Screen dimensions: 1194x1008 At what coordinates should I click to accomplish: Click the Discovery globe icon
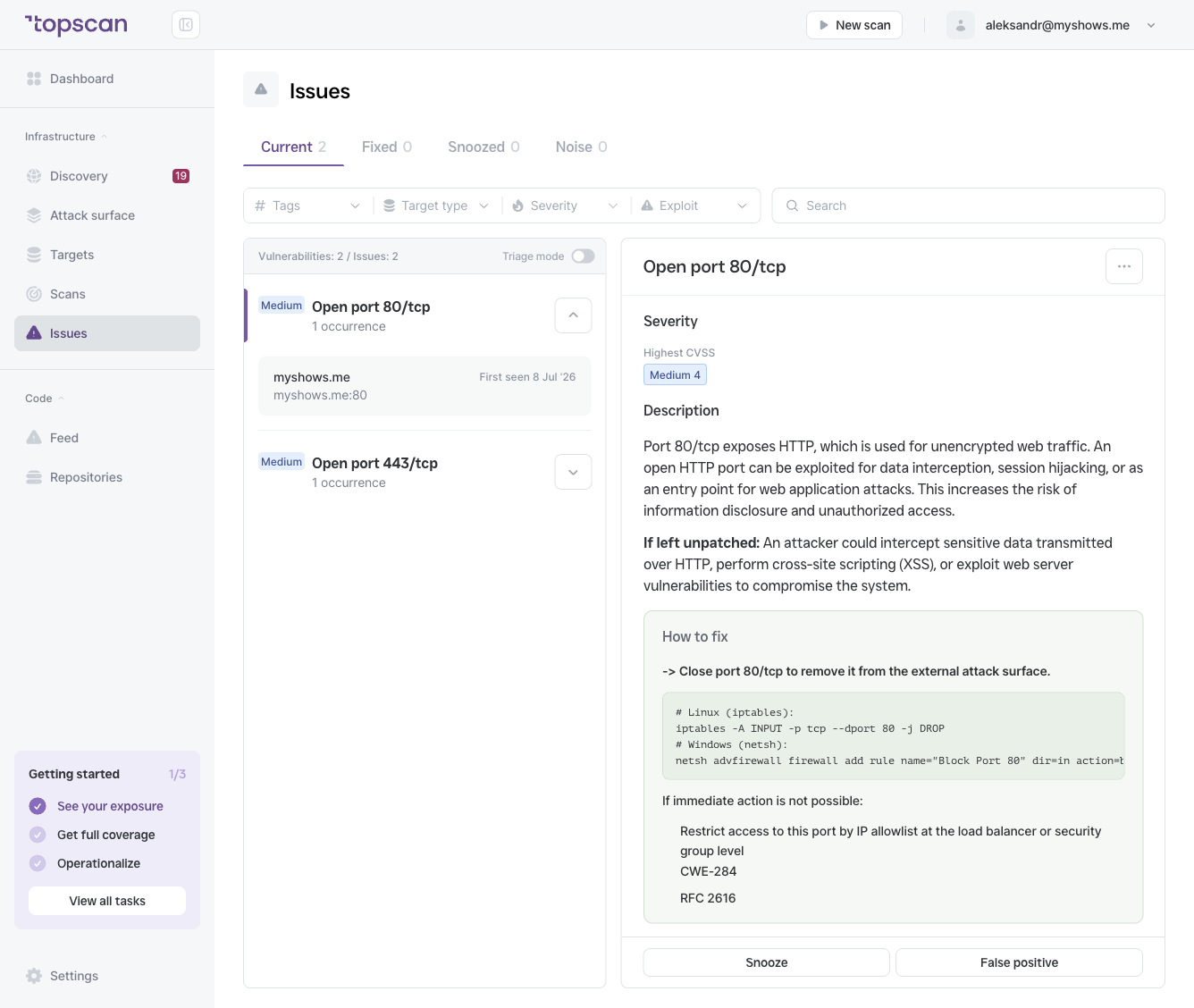tap(34, 176)
